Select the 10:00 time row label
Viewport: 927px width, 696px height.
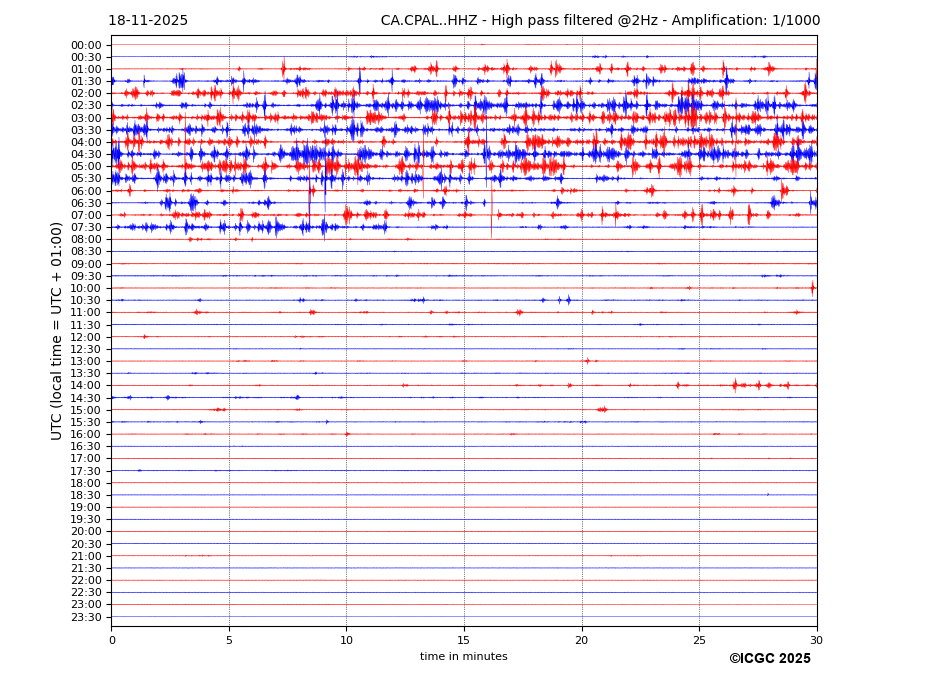point(86,288)
